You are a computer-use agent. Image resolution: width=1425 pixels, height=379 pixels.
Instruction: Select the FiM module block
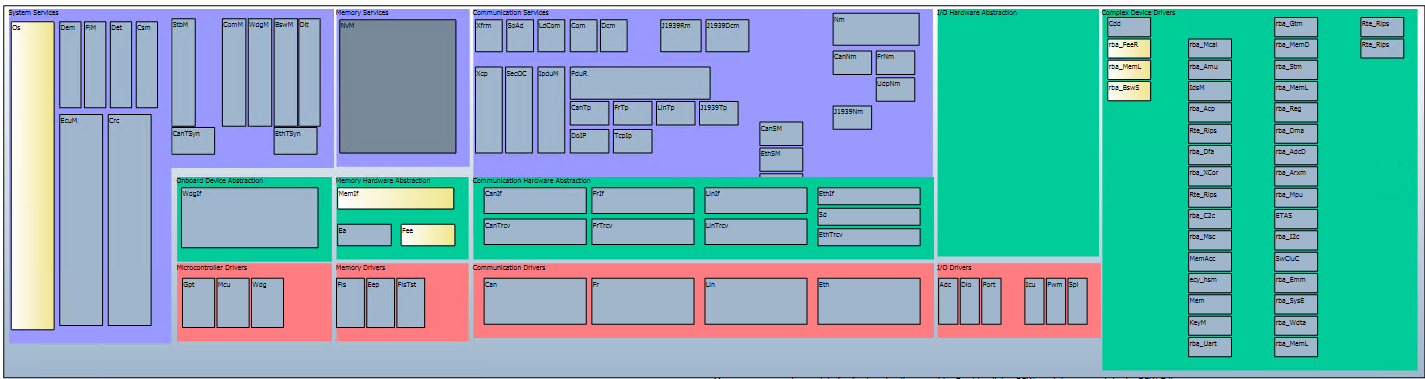coord(95,64)
